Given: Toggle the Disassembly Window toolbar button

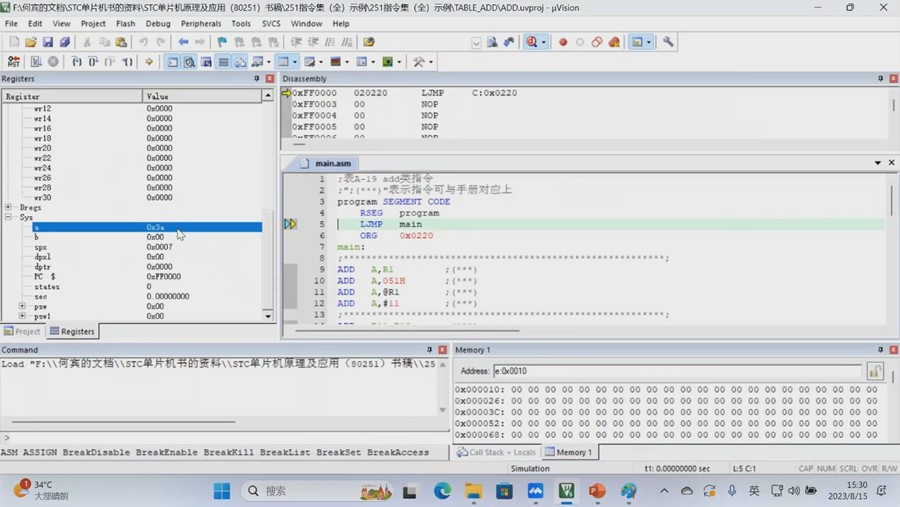Looking at the screenshot, I should [x=189, y=62].
